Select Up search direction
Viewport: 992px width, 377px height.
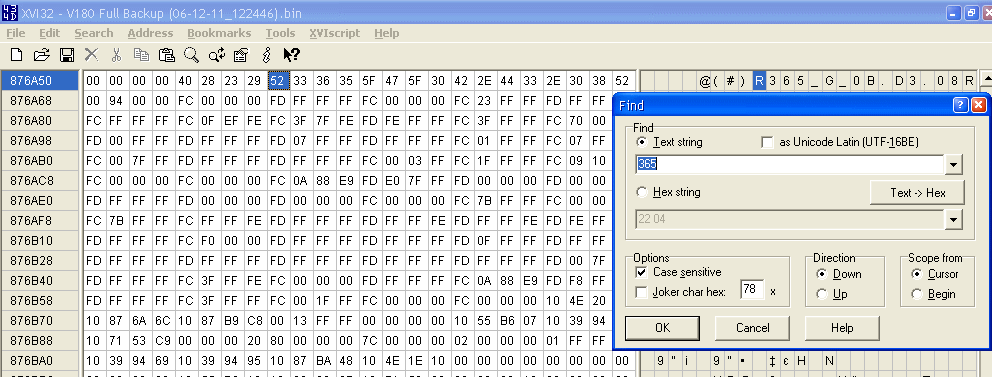821,294
